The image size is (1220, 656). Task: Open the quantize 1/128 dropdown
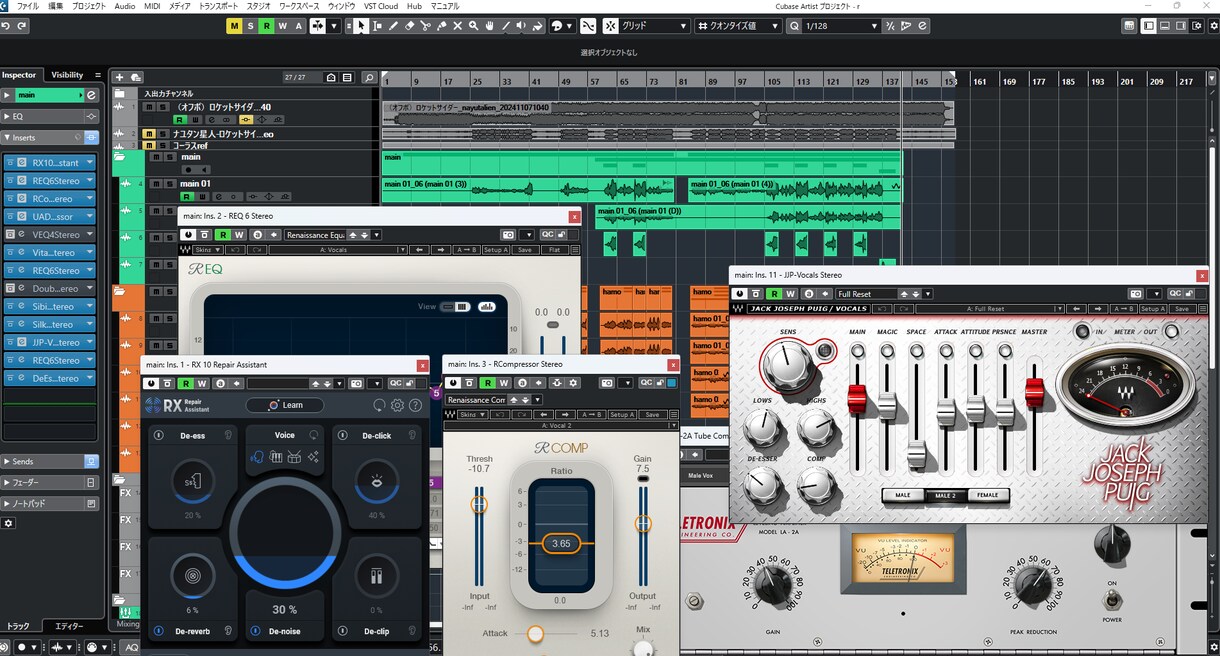point(840,26)
